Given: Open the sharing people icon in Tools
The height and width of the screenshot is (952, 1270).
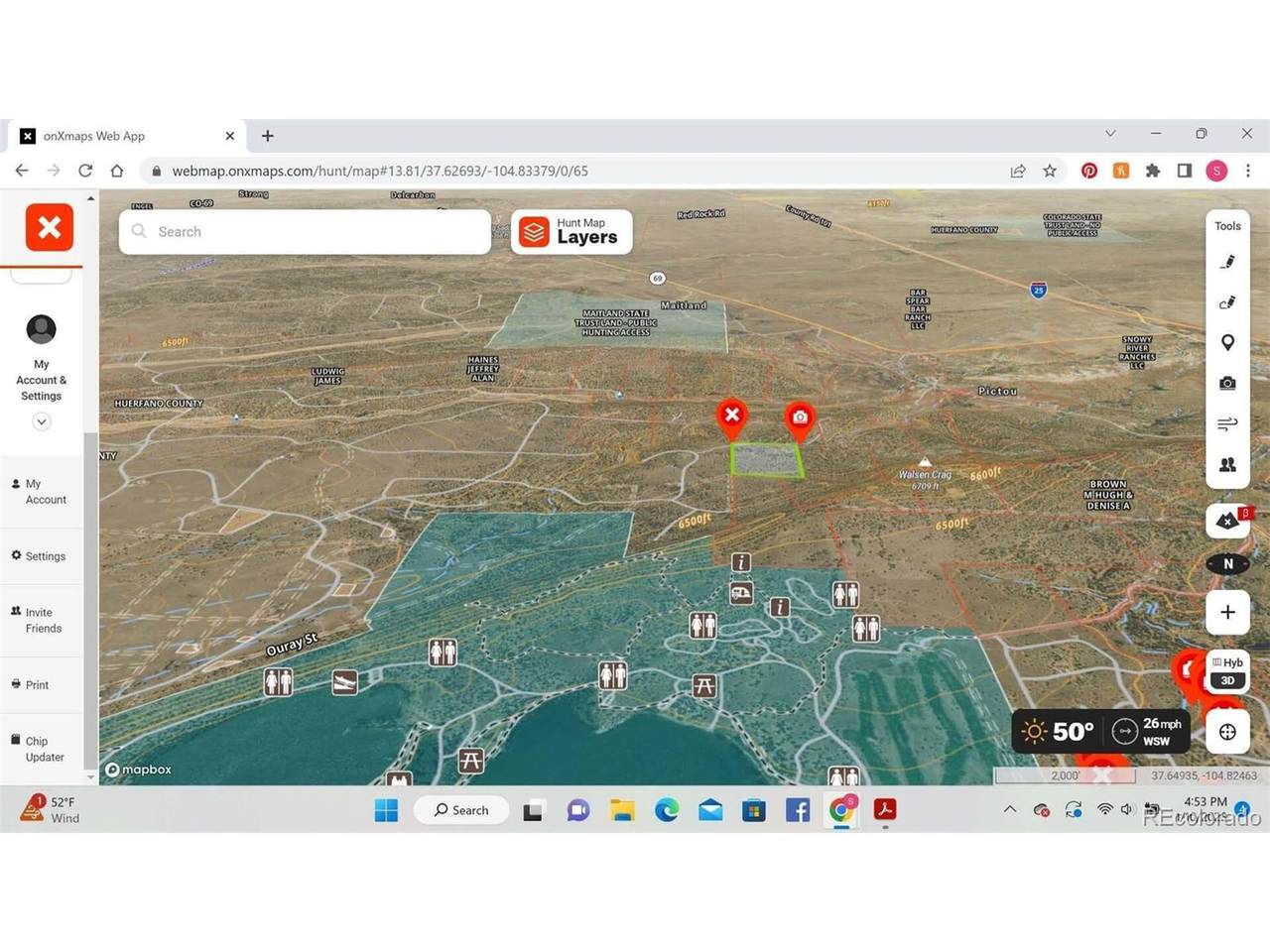Looking at the screenshot, I should click(1227, 464).
